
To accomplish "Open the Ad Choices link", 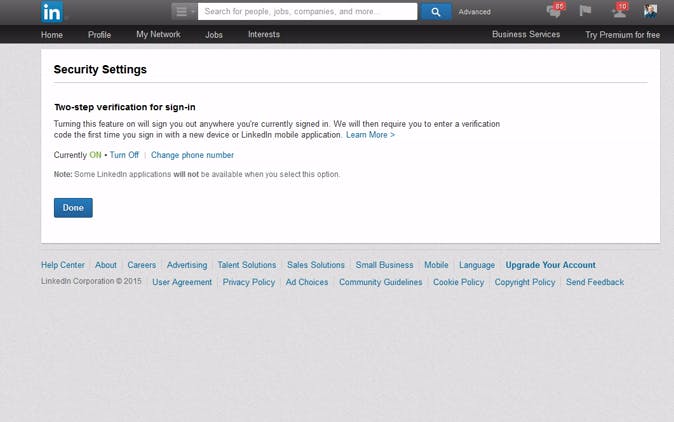I will click(307, 282).
